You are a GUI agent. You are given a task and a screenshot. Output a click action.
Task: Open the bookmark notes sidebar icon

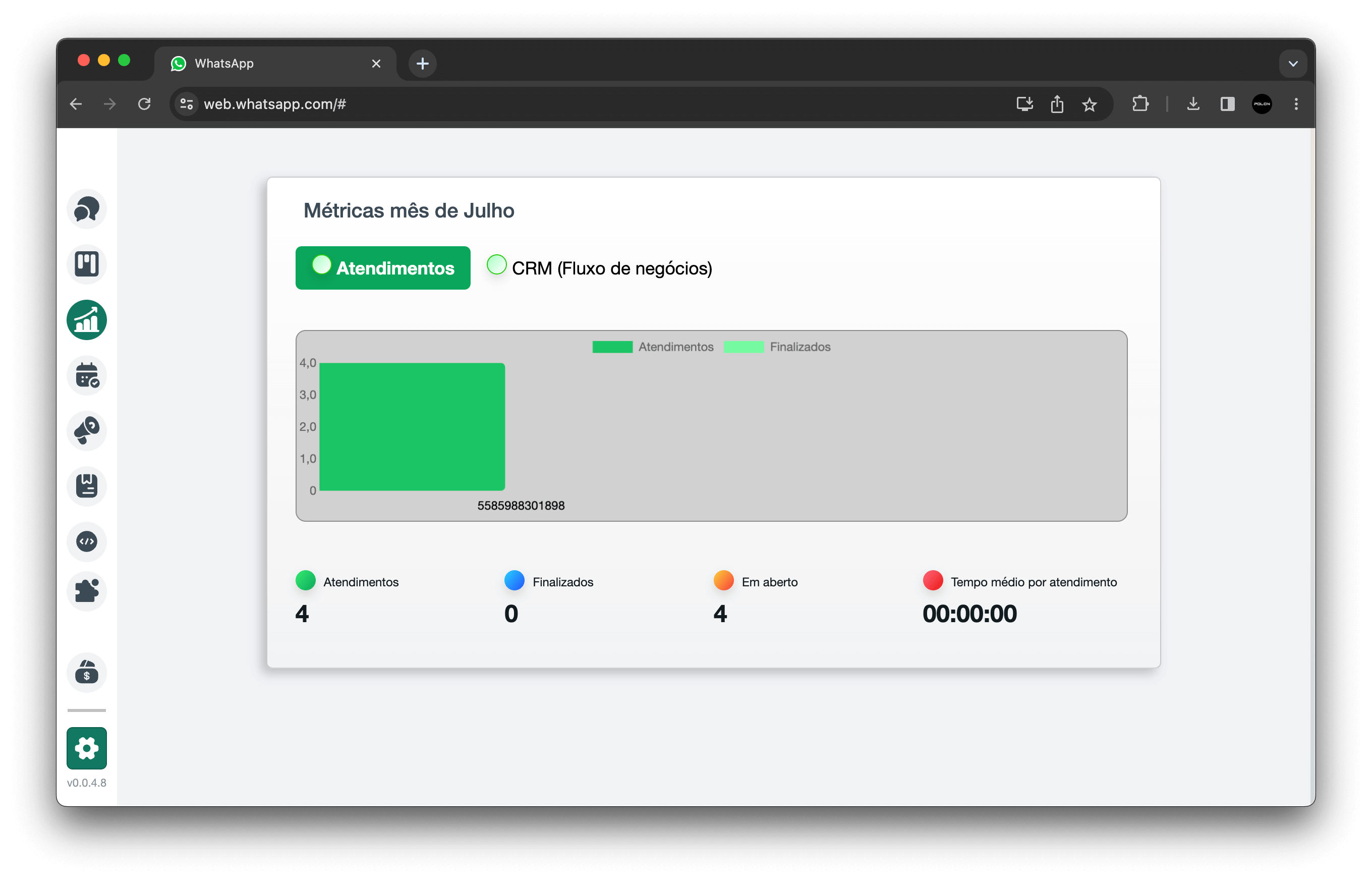click(x=86, y=486)
